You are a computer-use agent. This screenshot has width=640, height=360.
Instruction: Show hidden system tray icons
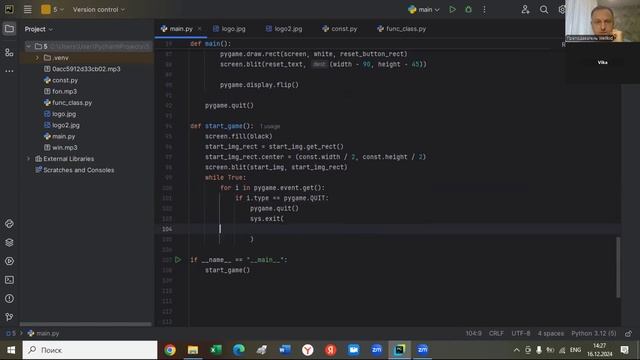point(516,350)
